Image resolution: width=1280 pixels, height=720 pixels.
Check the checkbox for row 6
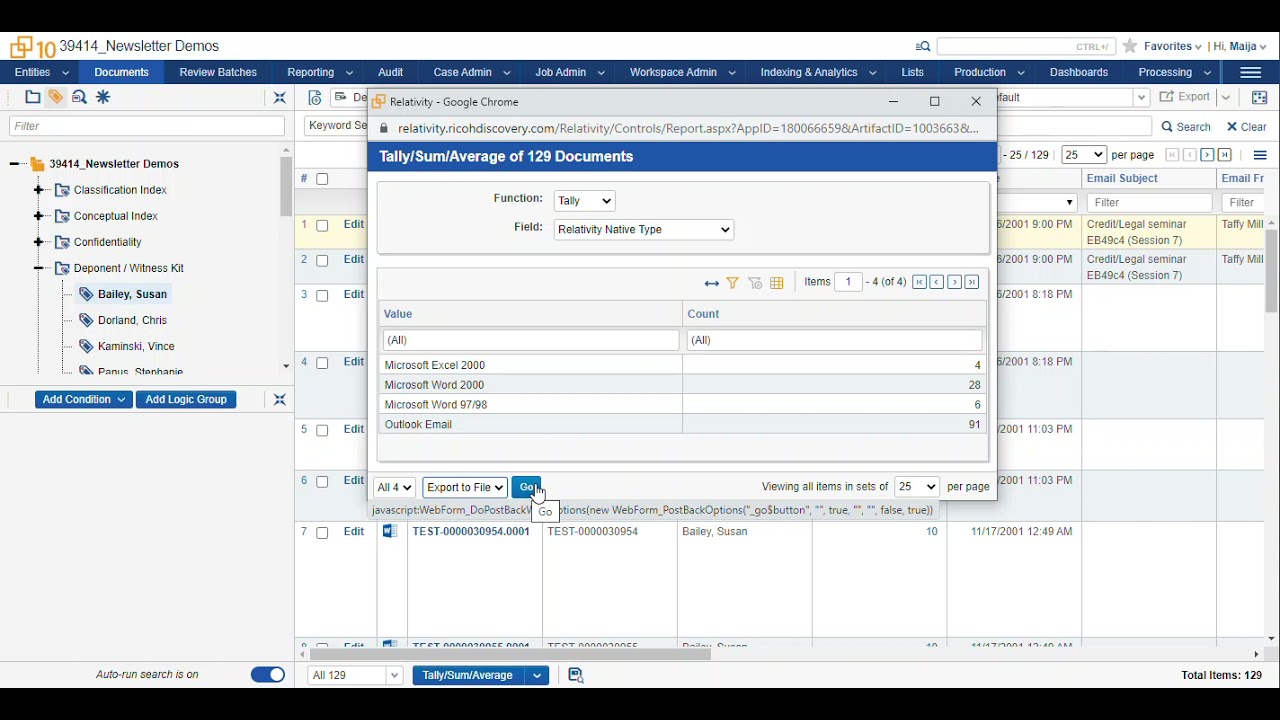[322, 482]
